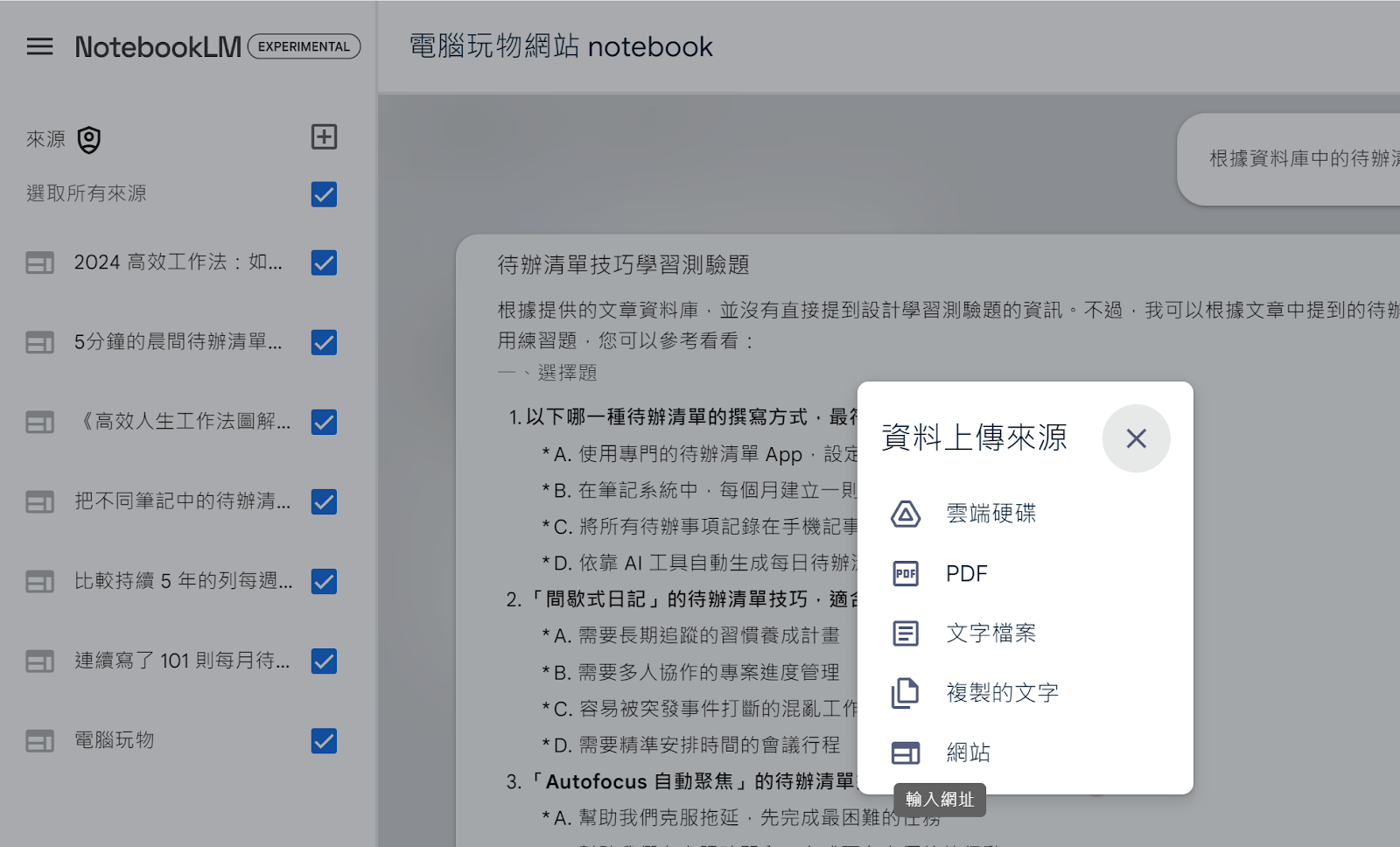1400x847 pixels.
Task: Click the EXPERIMENTAL badge
Action: (304, 46)
